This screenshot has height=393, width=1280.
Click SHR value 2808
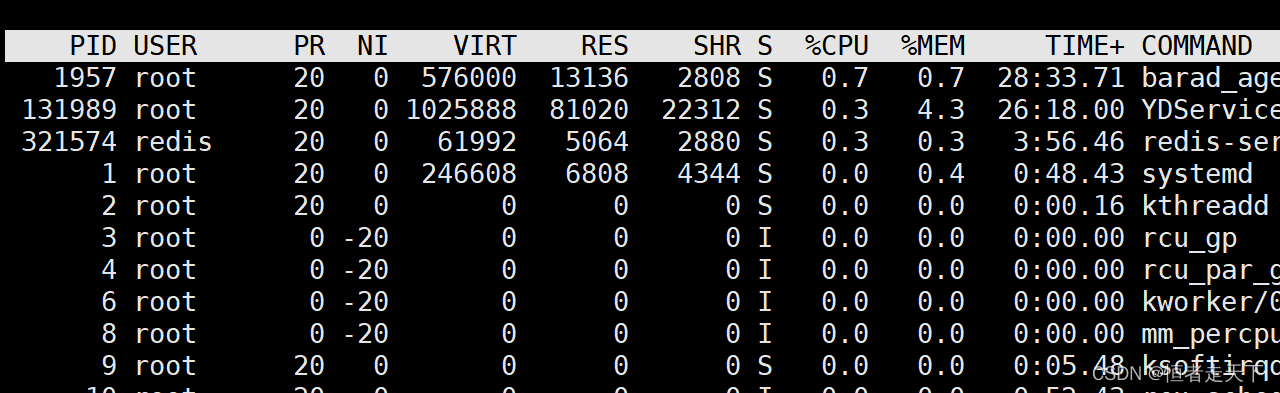[x=709, y=78]
